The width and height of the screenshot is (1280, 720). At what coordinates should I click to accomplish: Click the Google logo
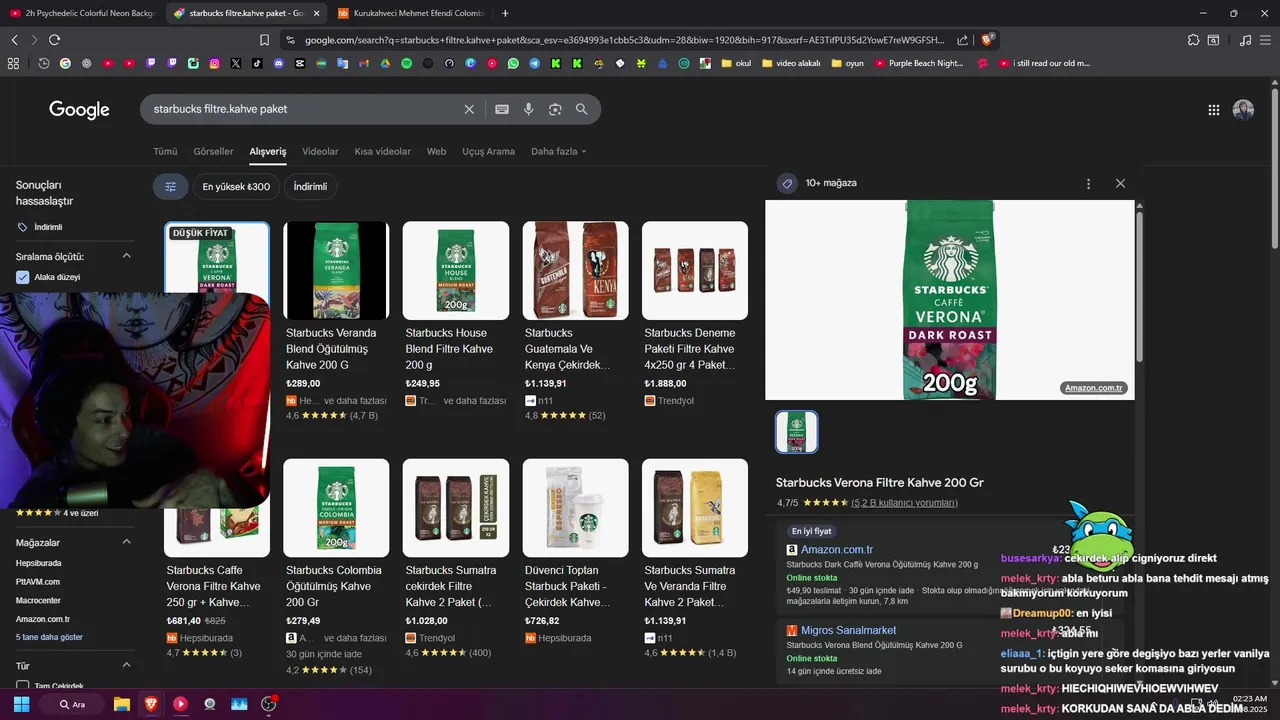point(79,110)
